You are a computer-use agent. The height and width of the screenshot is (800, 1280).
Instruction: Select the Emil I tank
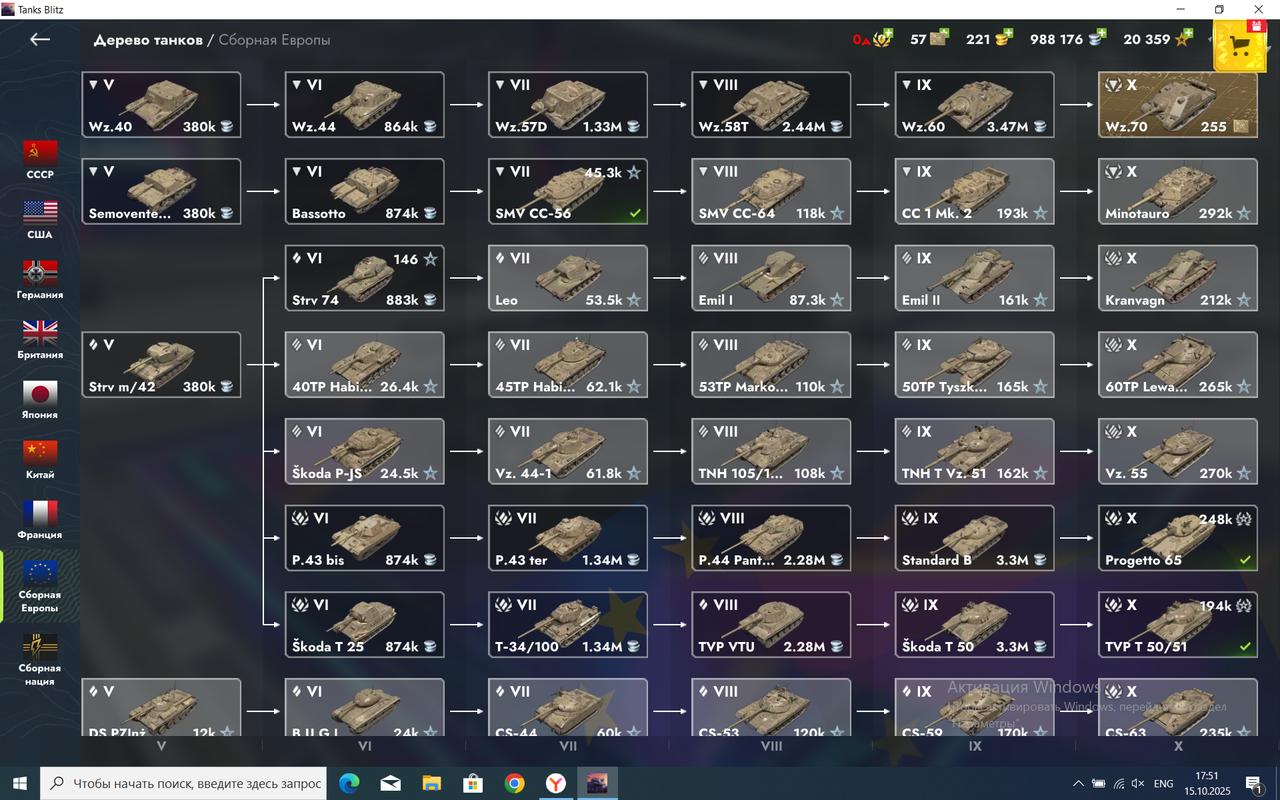pyautogui.click(x=771, y=278)
